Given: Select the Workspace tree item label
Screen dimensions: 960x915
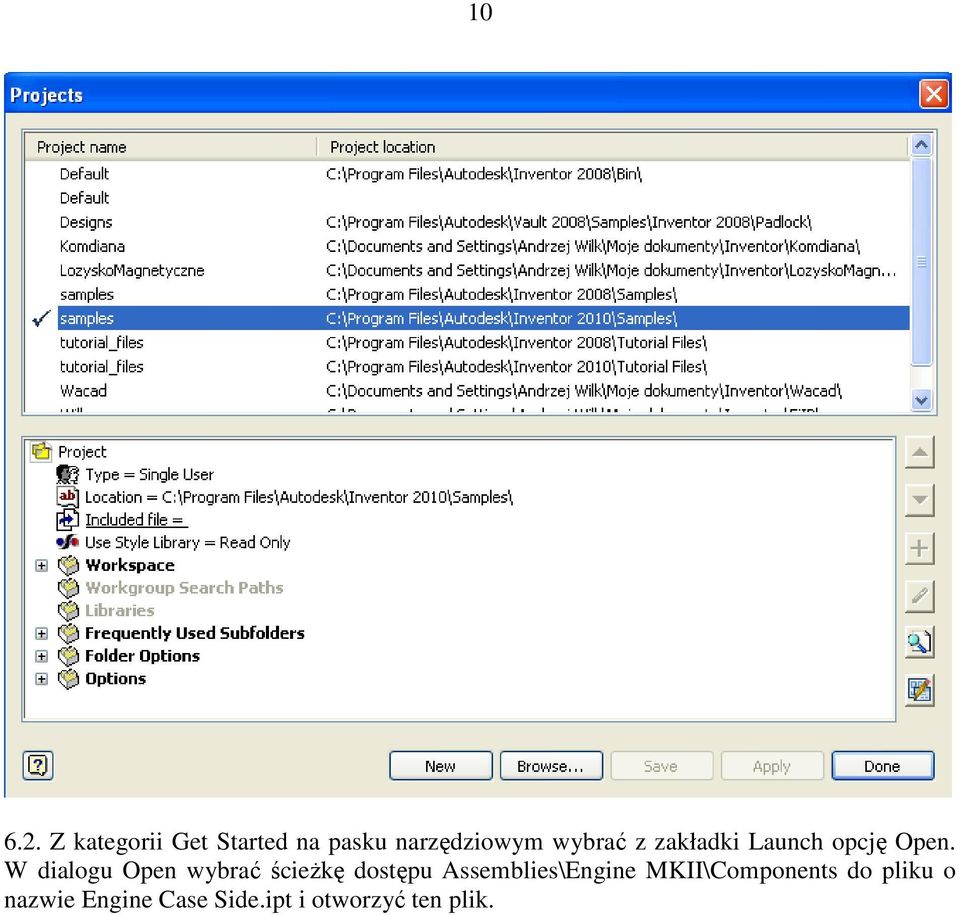Looking at the screenshot, I should [130, 565].
